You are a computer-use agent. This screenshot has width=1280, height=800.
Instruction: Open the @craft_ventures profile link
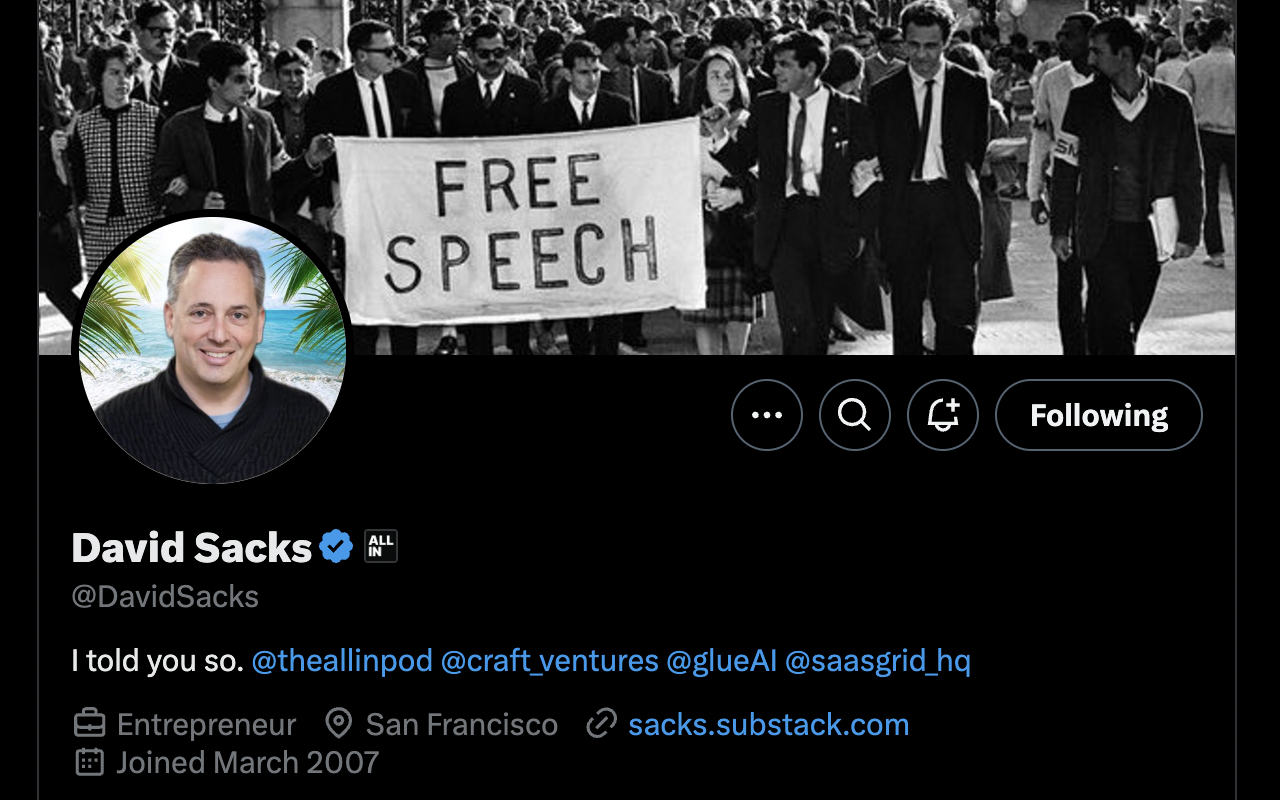(x=550, y=661)
